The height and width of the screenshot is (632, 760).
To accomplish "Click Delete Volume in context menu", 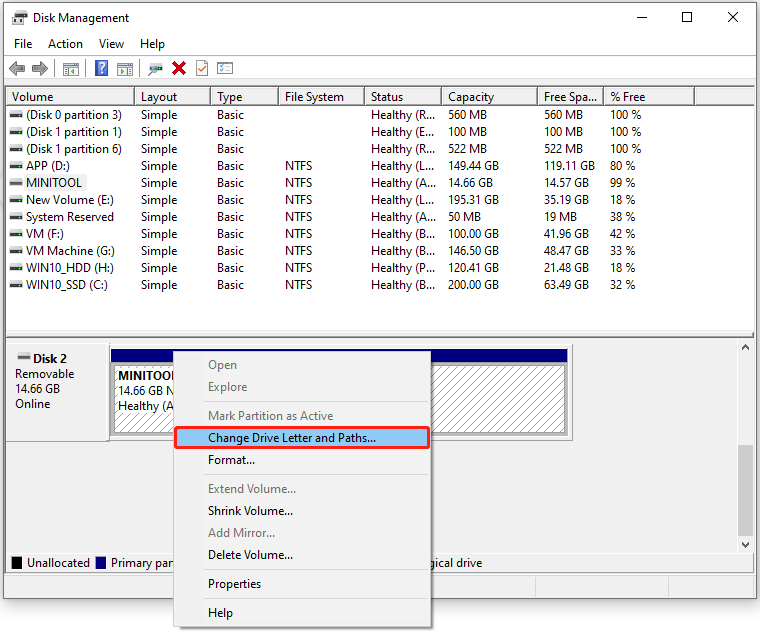I will [250, 555].
